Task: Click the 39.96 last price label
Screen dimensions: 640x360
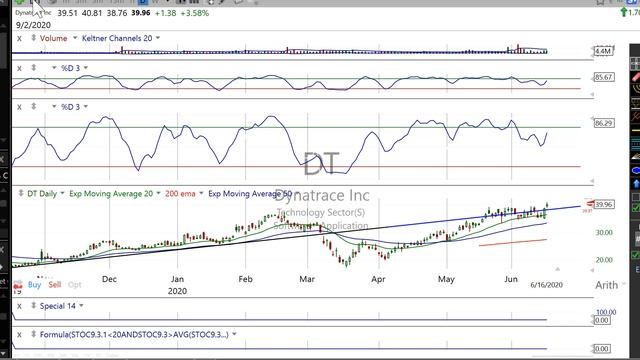Action: pyautogui.click(x=604, y=204)
